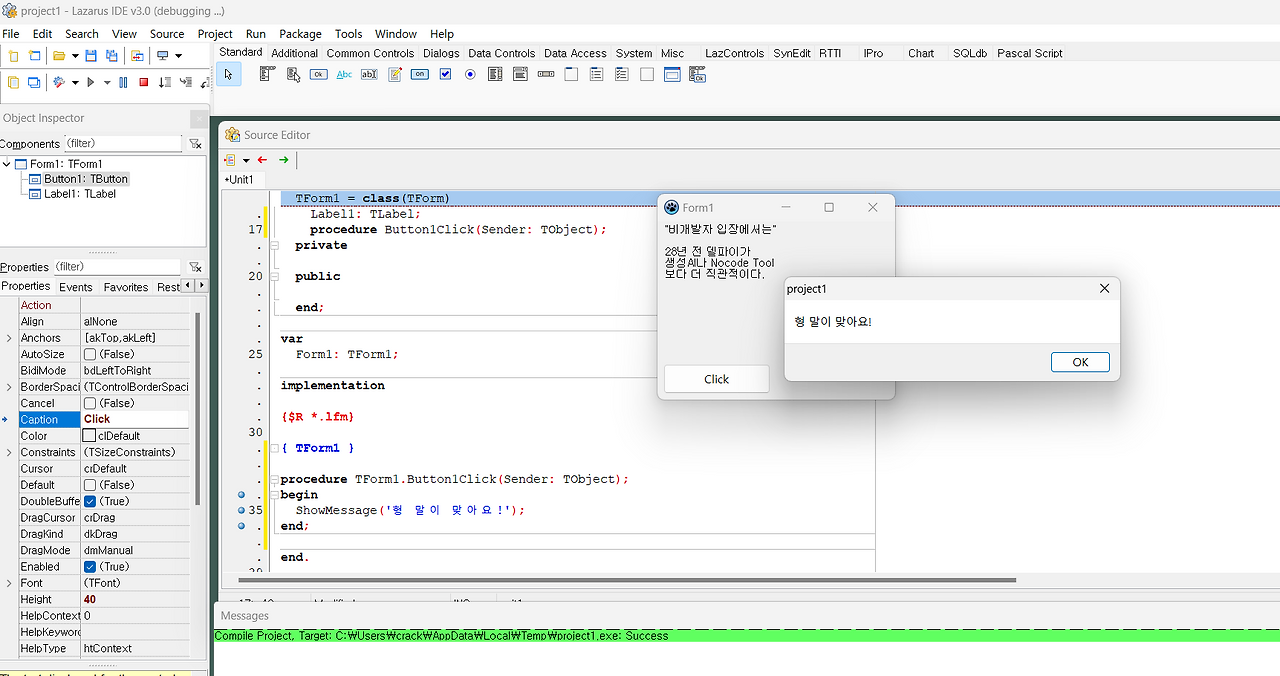Click the red Stop debugging icon
The width and height of the screenshot is (1280, 676).
click(144, 82)
